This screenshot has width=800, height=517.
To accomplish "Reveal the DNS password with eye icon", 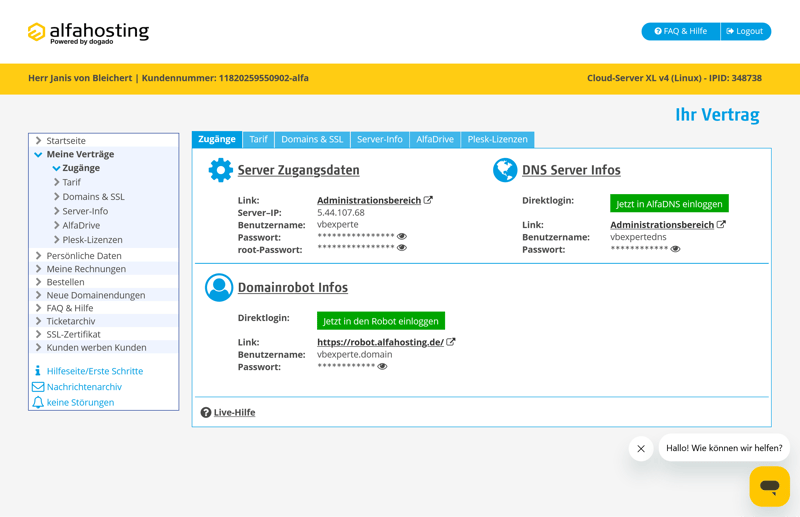I will (x=675, y=249).
